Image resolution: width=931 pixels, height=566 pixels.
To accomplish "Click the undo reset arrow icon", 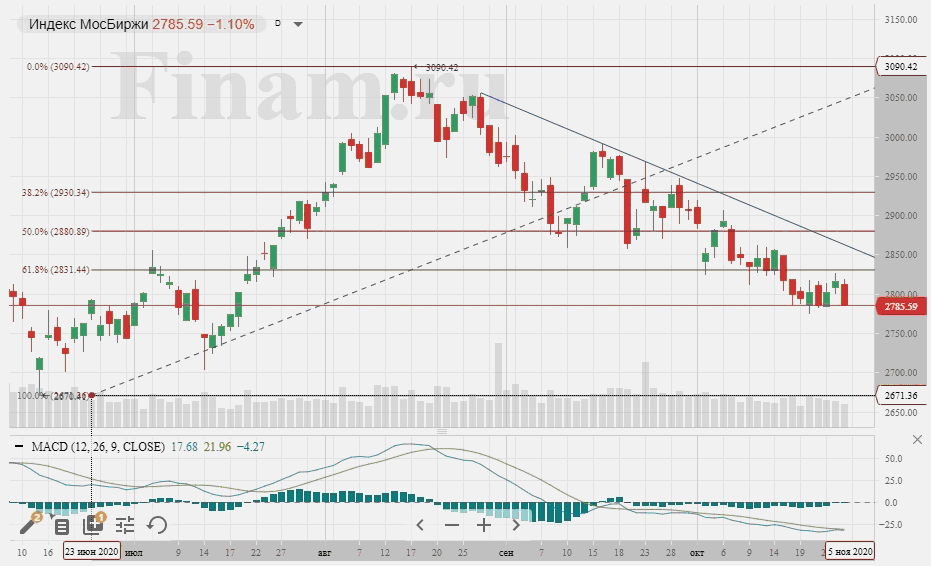I will point(157,525).
